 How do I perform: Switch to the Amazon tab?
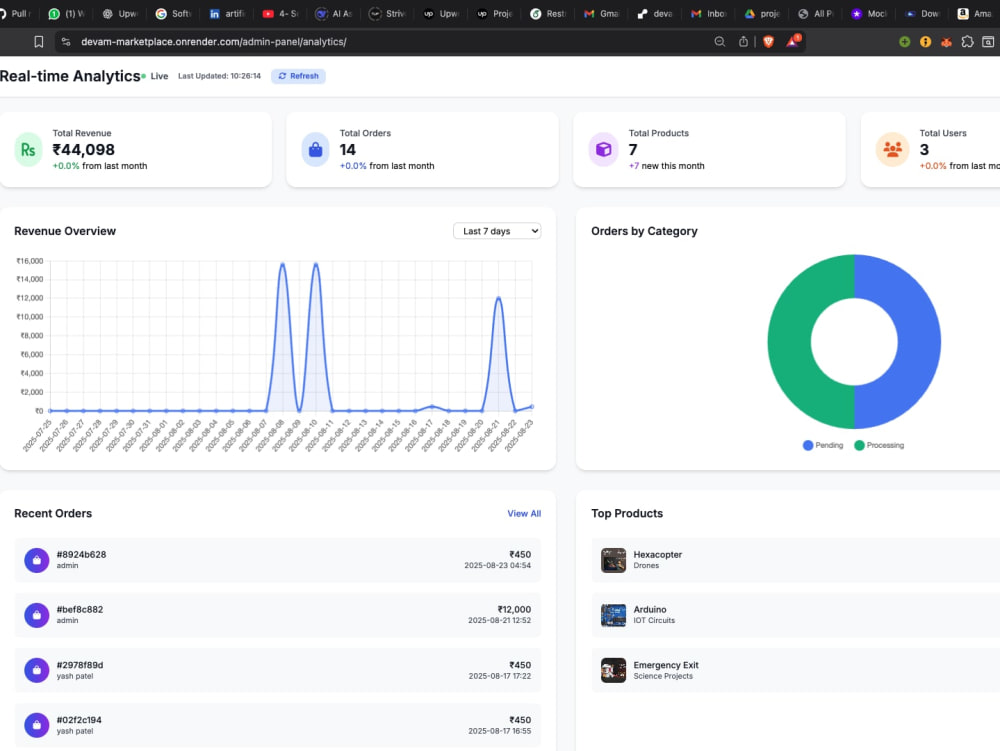976,13
